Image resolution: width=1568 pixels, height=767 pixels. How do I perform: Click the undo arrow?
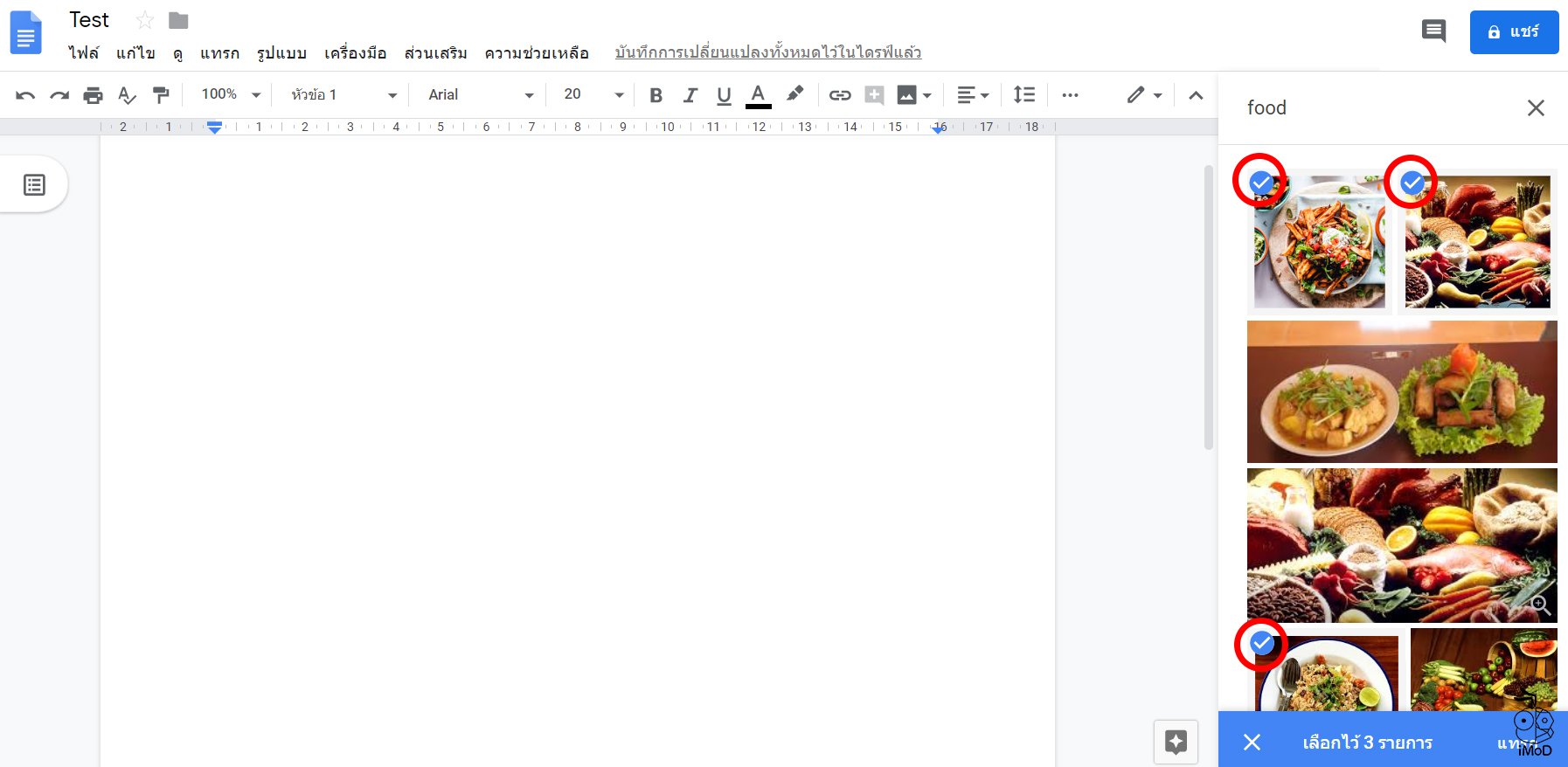pos(25,94)
